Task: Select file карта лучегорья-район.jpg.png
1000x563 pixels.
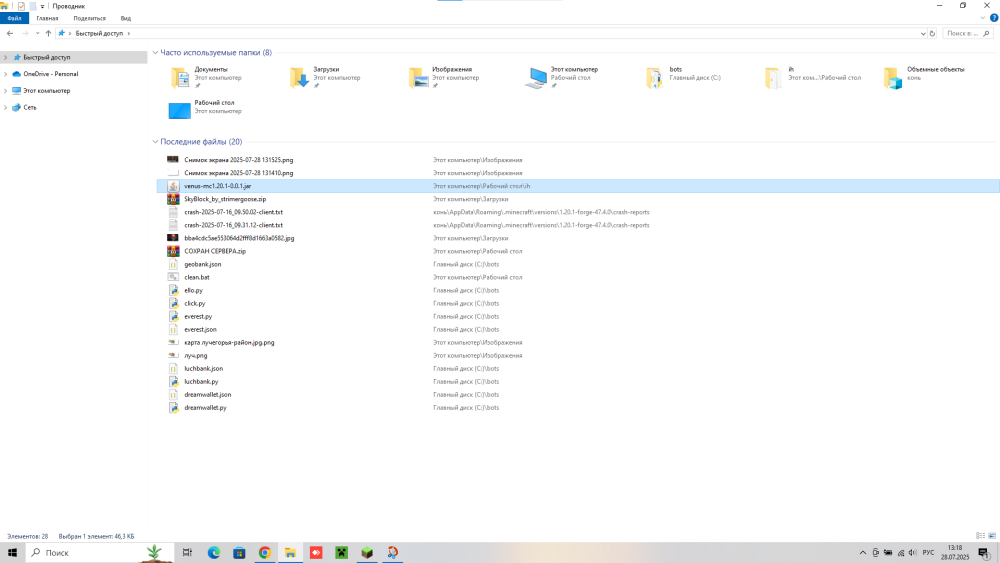Action: [x=229, y=342]
